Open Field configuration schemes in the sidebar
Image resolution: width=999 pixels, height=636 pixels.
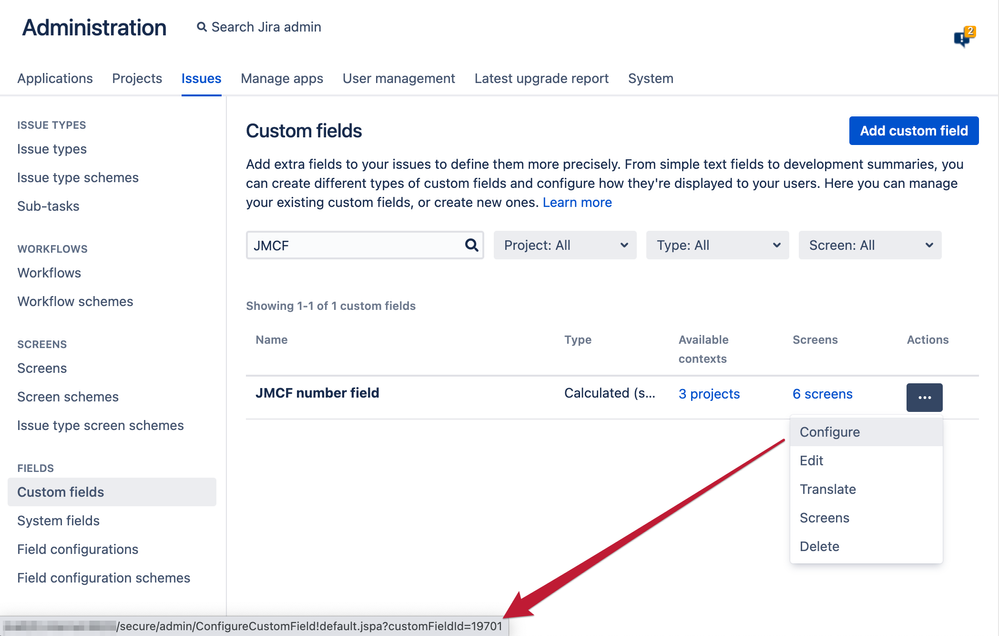click(x=104, y=578)
